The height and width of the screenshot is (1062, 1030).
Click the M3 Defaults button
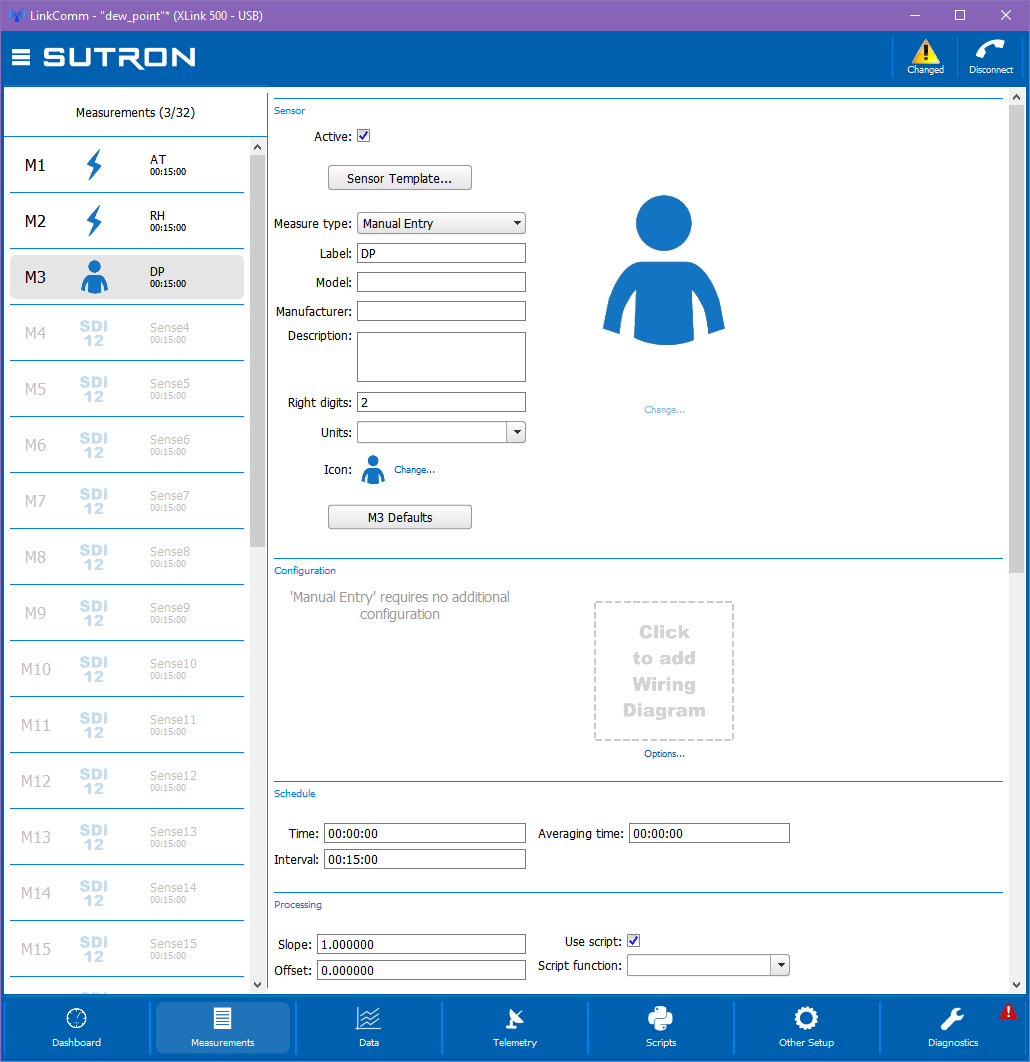(400, 517)
